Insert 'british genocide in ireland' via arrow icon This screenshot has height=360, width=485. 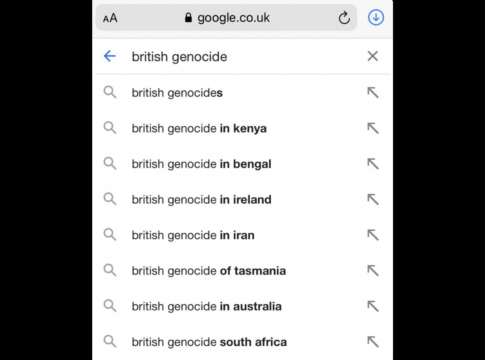click(x=373, y=199)
